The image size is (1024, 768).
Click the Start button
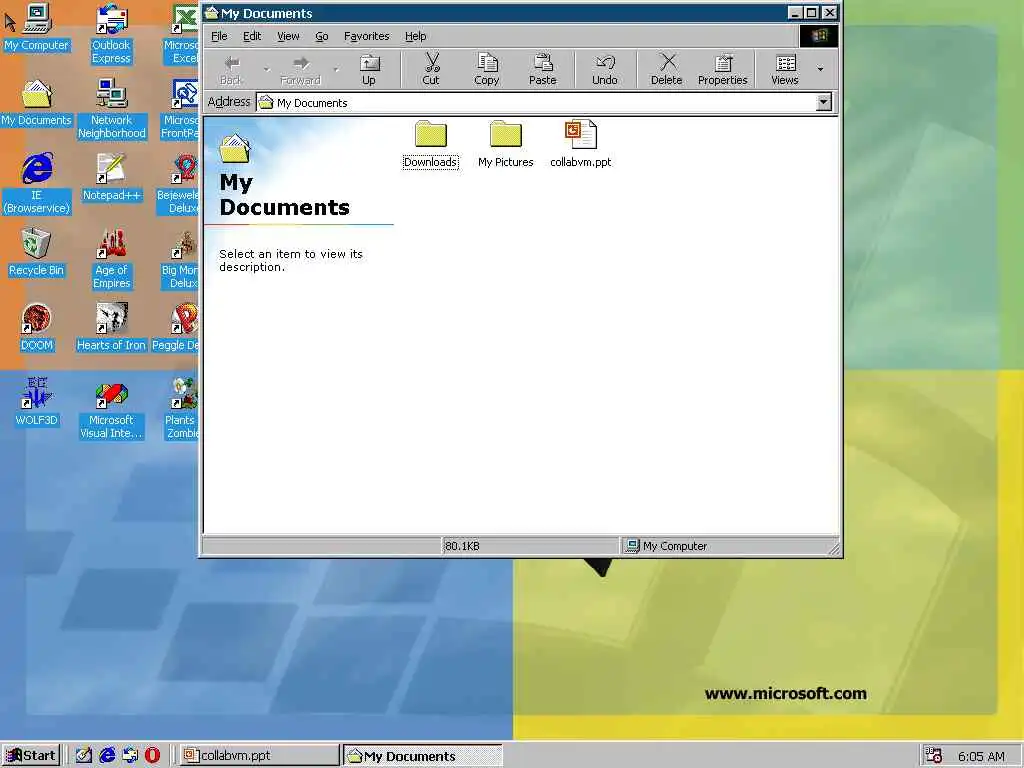(x=31, y=756)
